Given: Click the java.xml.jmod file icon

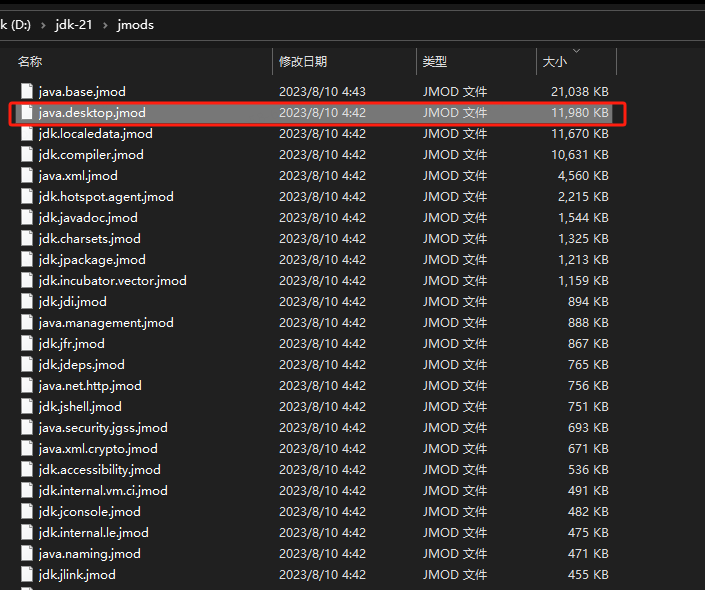Looking at the screenshot, I should [x=27, y=175].
